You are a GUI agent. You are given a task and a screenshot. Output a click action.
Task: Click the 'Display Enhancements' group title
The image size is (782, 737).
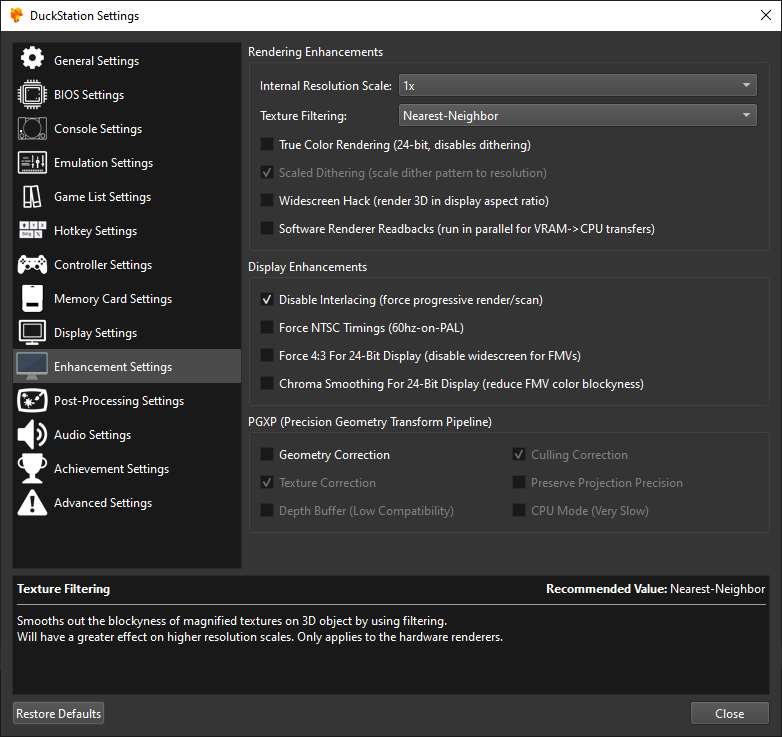pyautogui.click(x=307, y=267)
